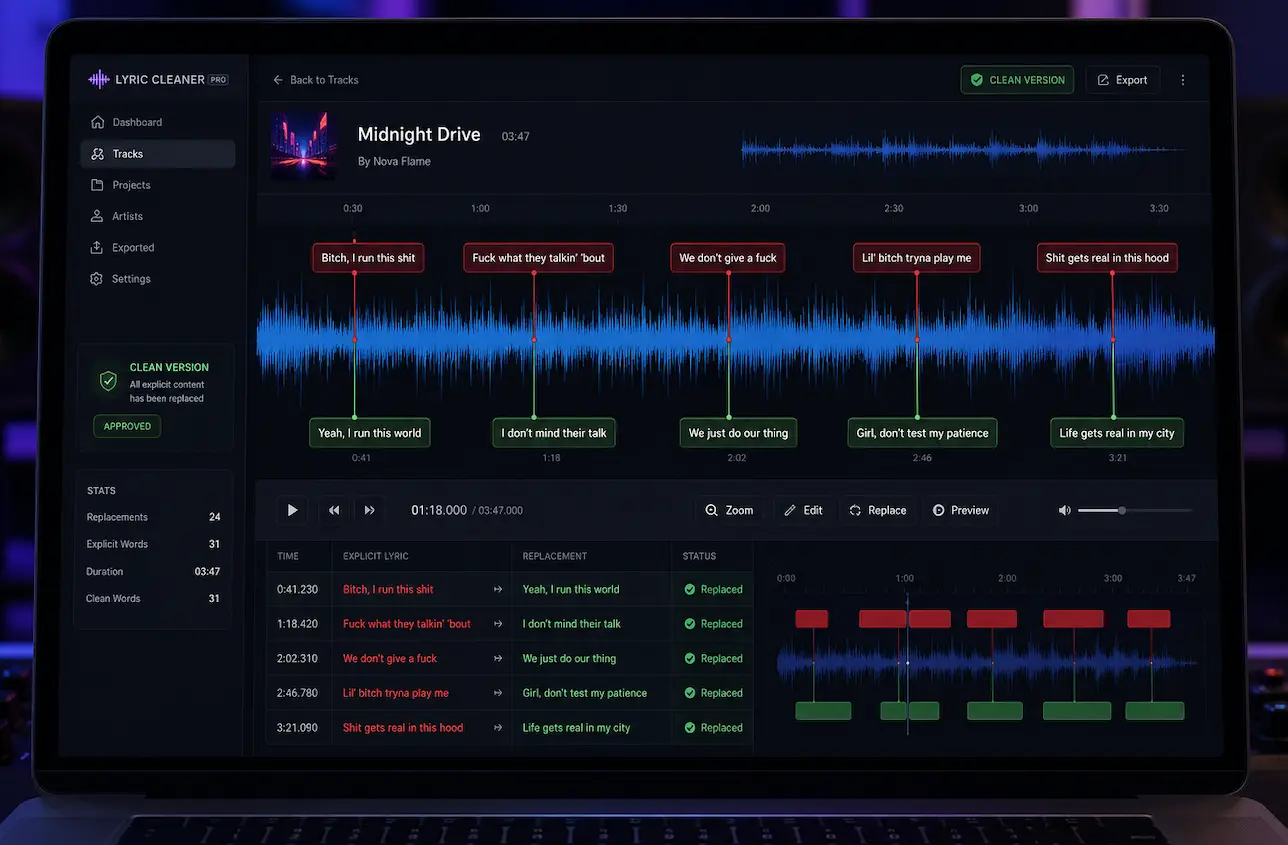Image resolution: width=1288 pixels, height=845 pixels.
Task: Click the header waveform overview
Action: click(964, 151)
